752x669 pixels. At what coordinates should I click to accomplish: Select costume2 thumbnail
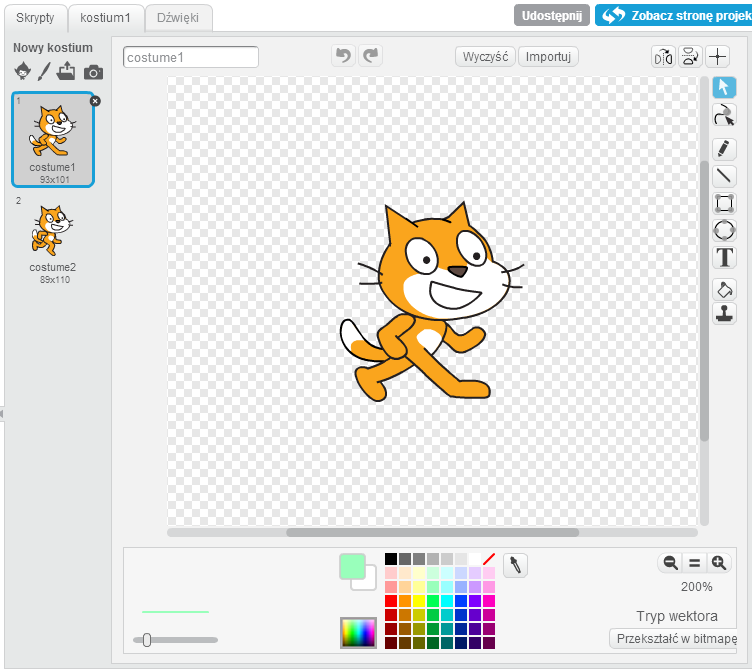pyautogui.click(x=53, y=239)
